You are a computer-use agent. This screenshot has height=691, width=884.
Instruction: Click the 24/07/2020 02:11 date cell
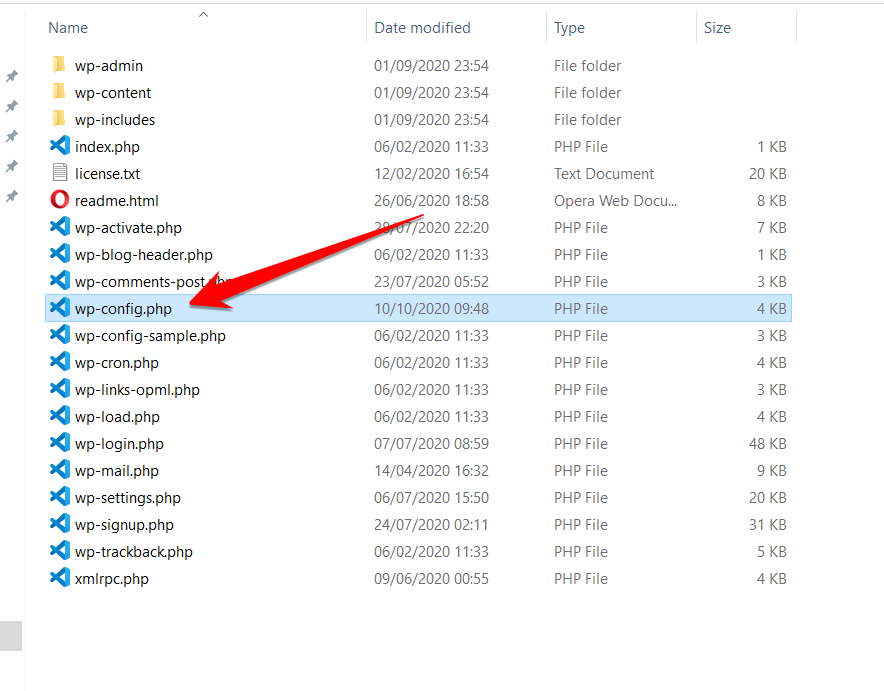[431, 525]
